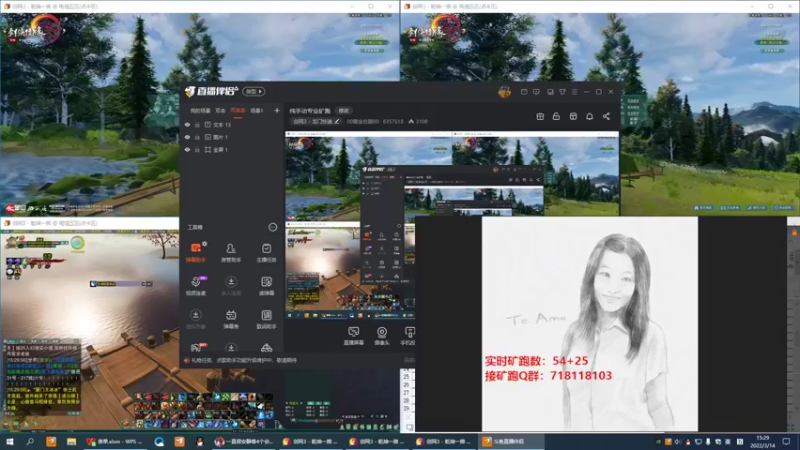Open QQ penguin icon in taskbar
Image resolution: width=800 pixels, height=450 pixels.
click(199, 441)
